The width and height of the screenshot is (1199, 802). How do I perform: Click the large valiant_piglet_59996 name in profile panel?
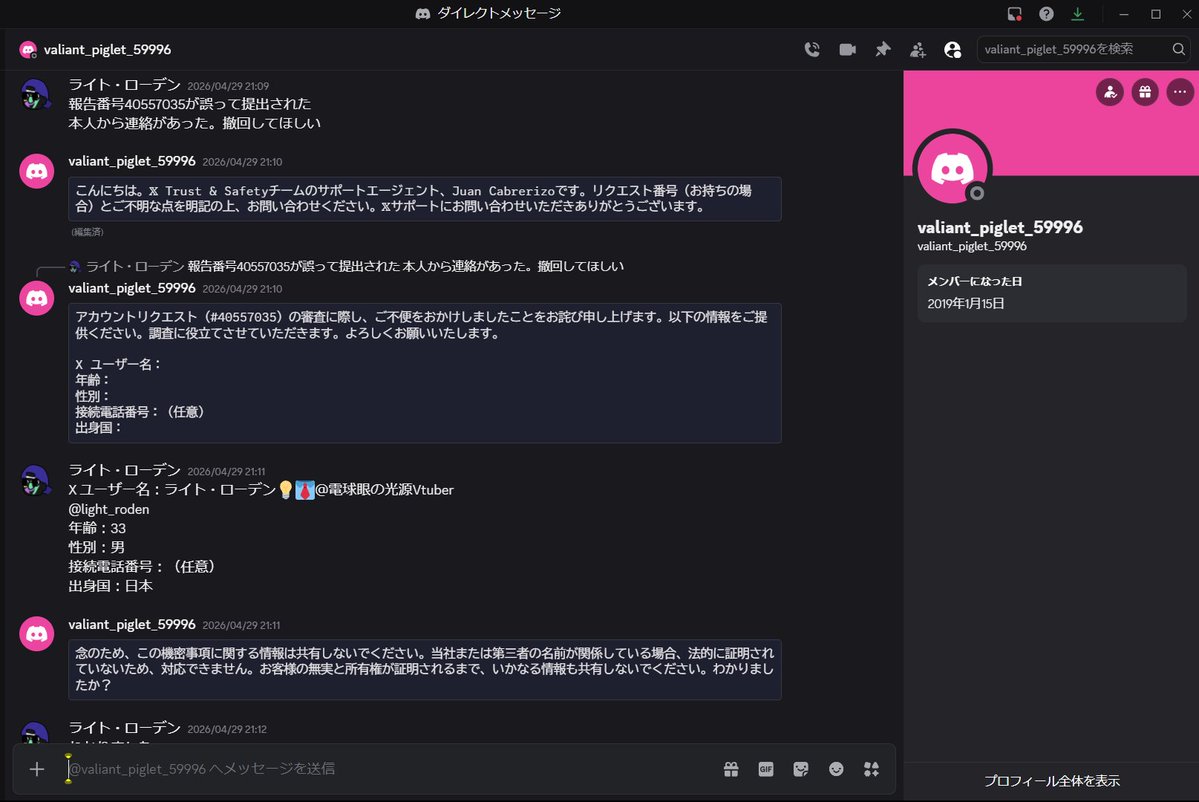pos(999,227)
